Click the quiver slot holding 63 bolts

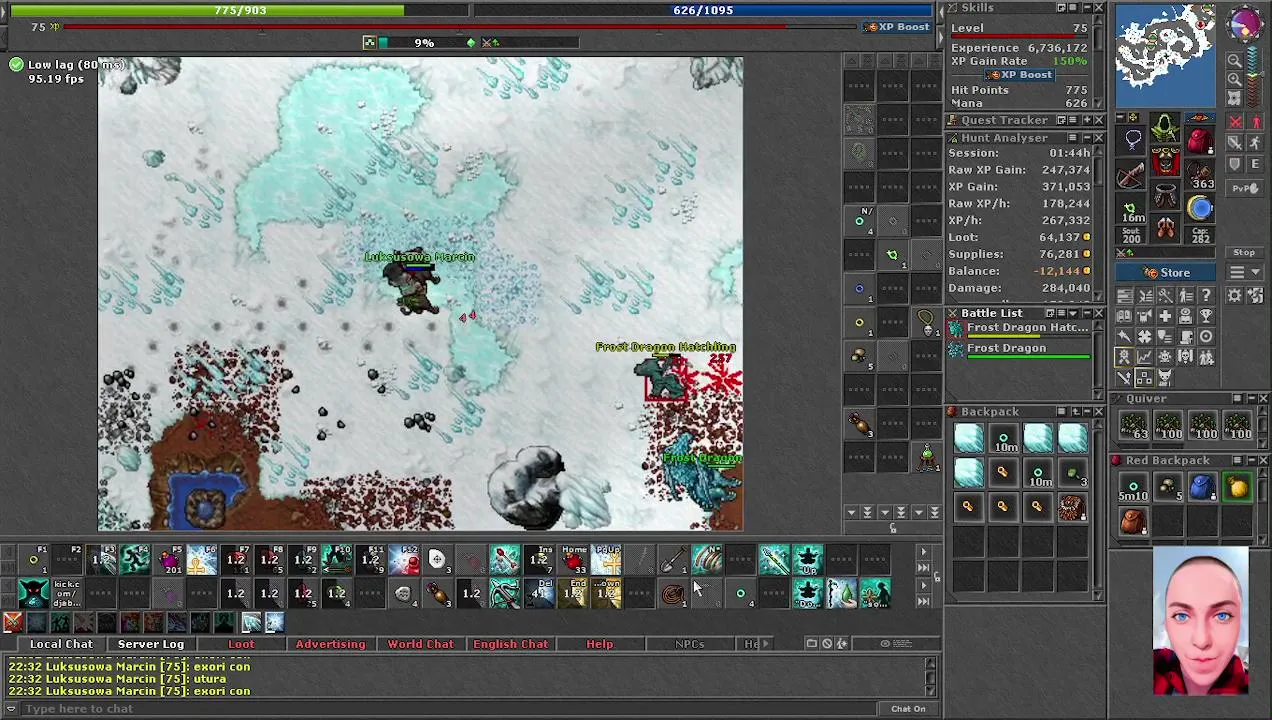pyautogui.click(x=1134, y=427)
